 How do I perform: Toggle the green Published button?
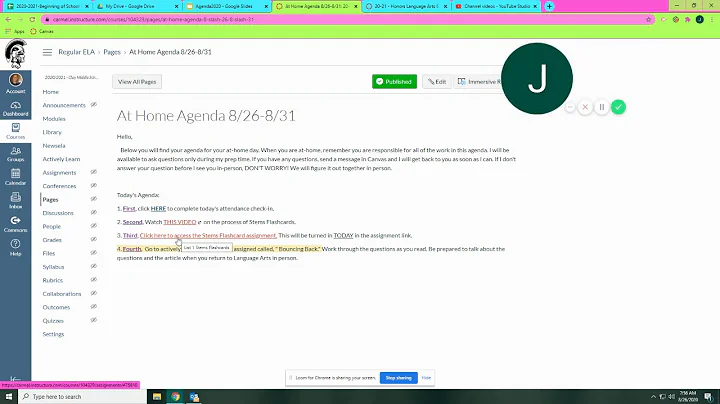coord(394,82)
